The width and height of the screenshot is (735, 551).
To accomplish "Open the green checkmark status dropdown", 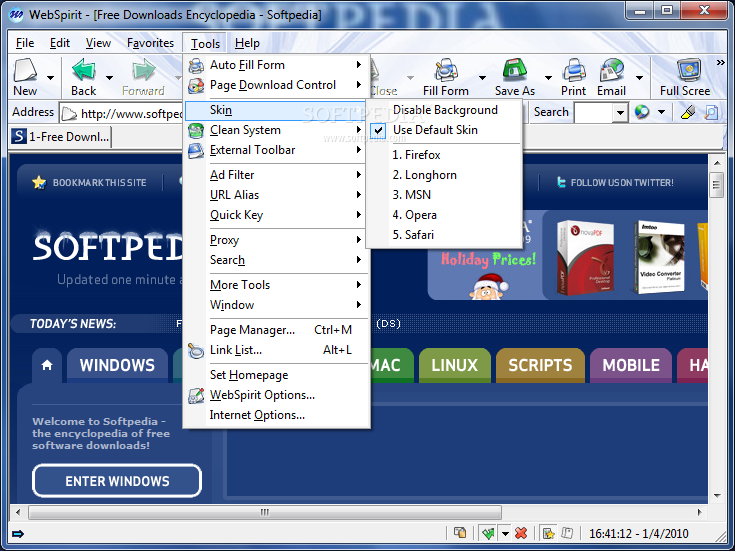I will point(505,533).
